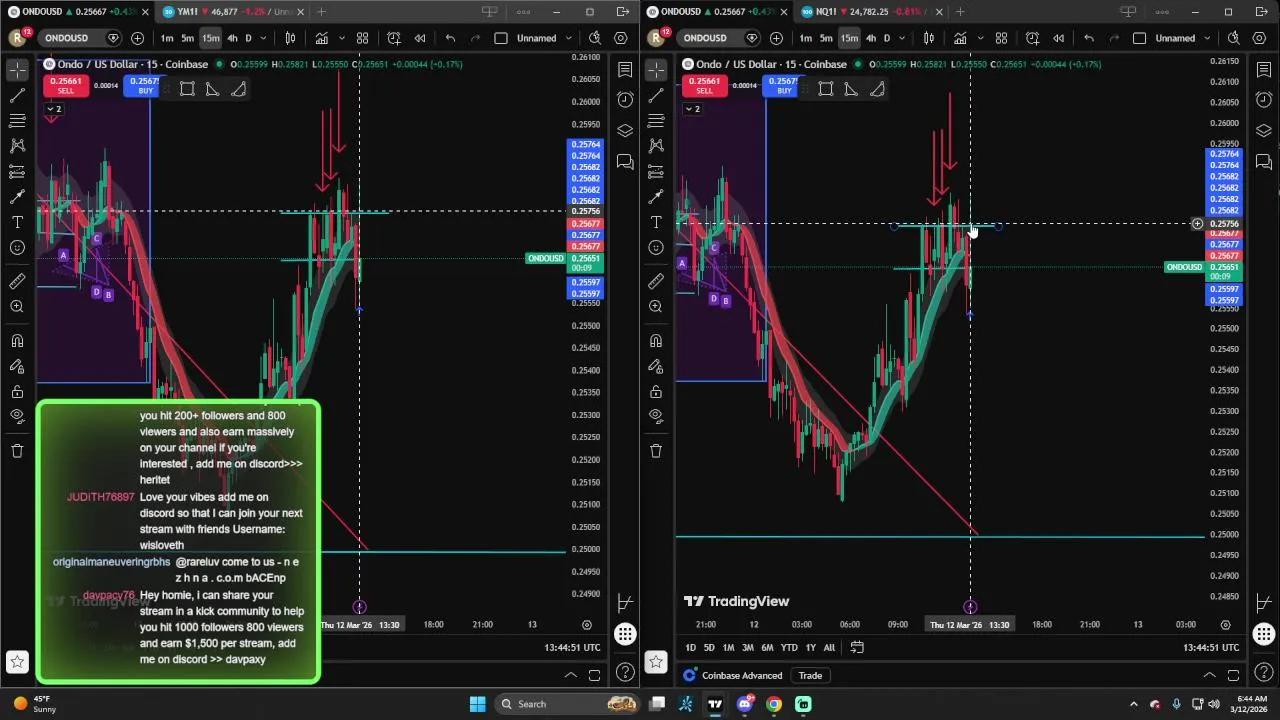
Task: Open chart settings hexagon in right window
Action: 1260,38
